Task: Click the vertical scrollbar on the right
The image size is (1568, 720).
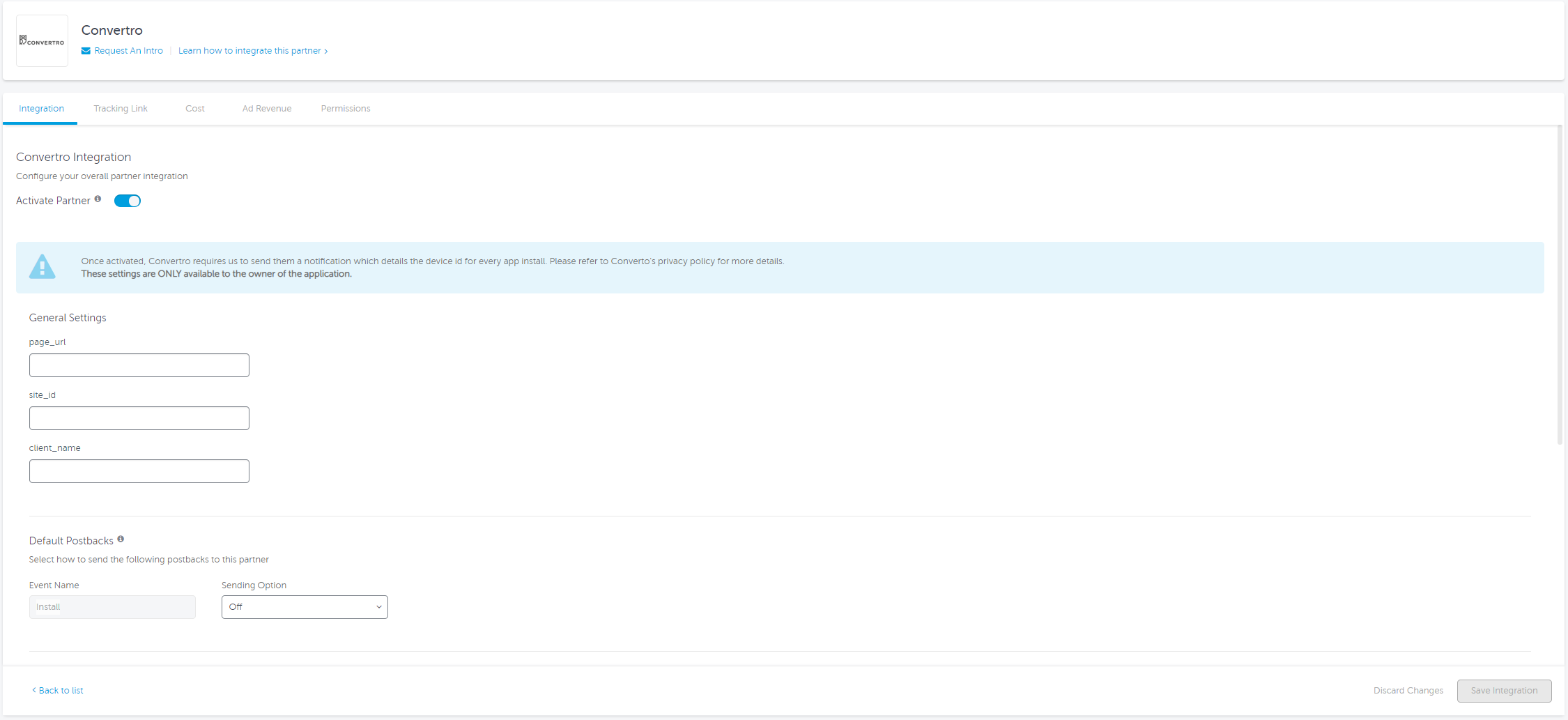Action: click(1560, 284)
